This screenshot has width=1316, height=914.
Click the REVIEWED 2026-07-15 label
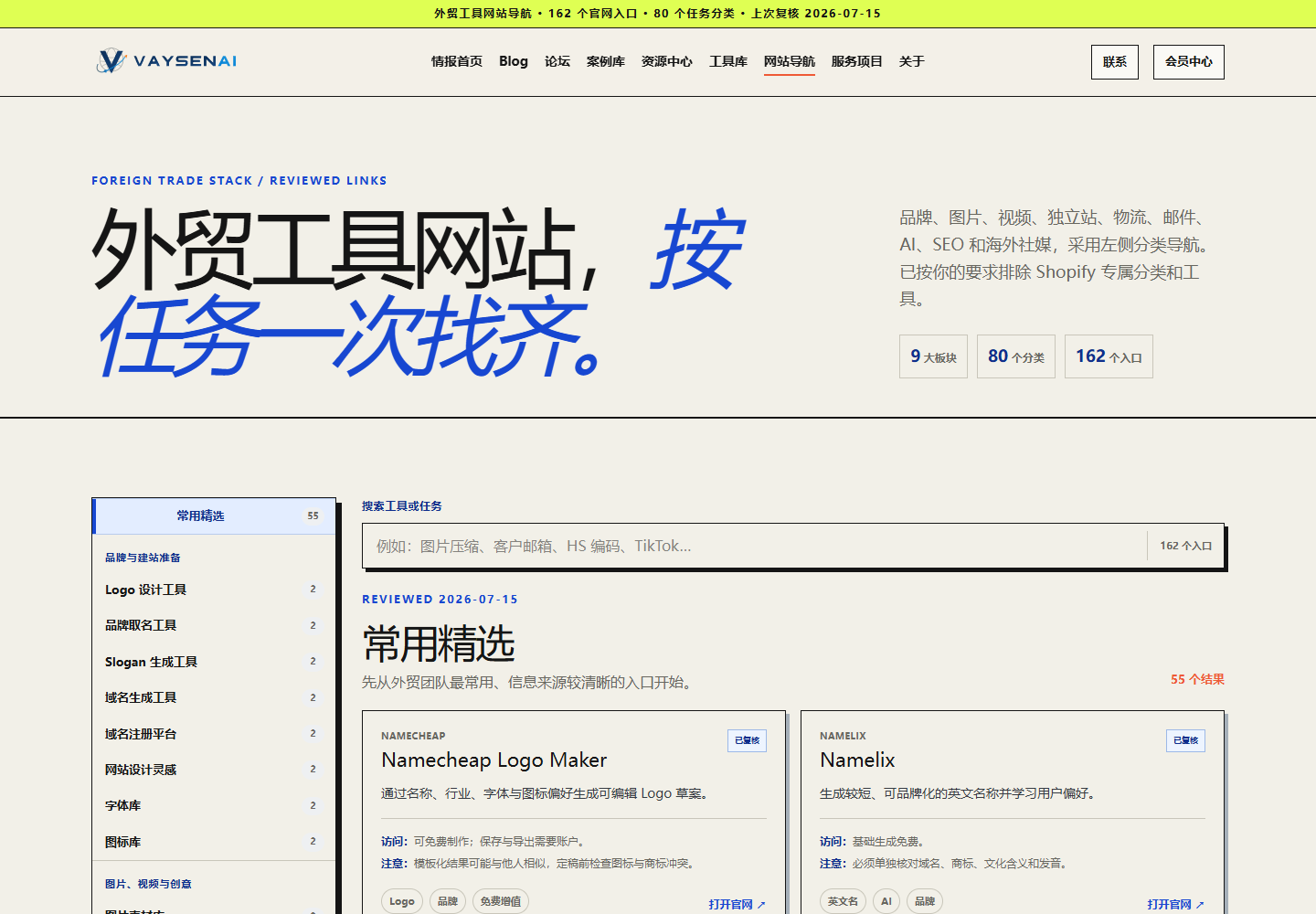click(440, 600)
